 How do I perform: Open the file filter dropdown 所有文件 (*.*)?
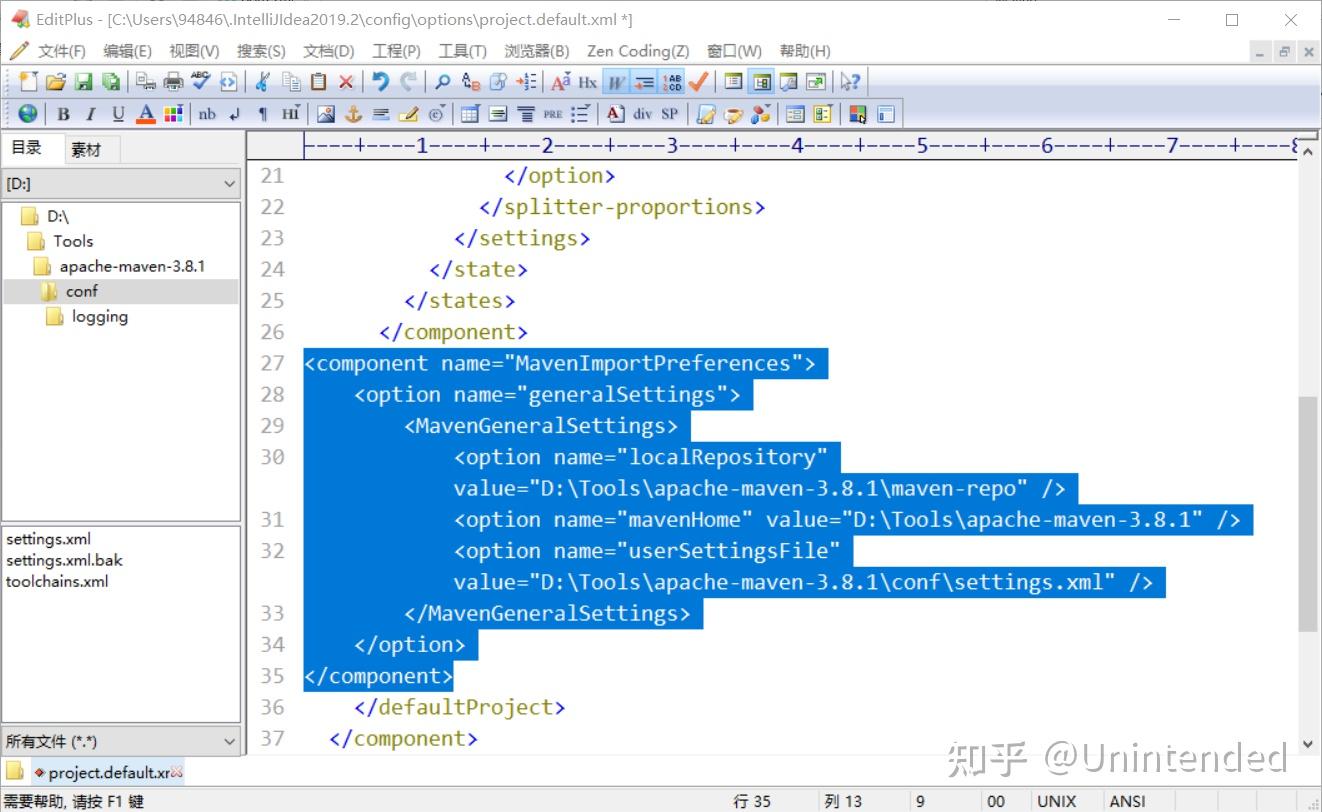(121, 741)
